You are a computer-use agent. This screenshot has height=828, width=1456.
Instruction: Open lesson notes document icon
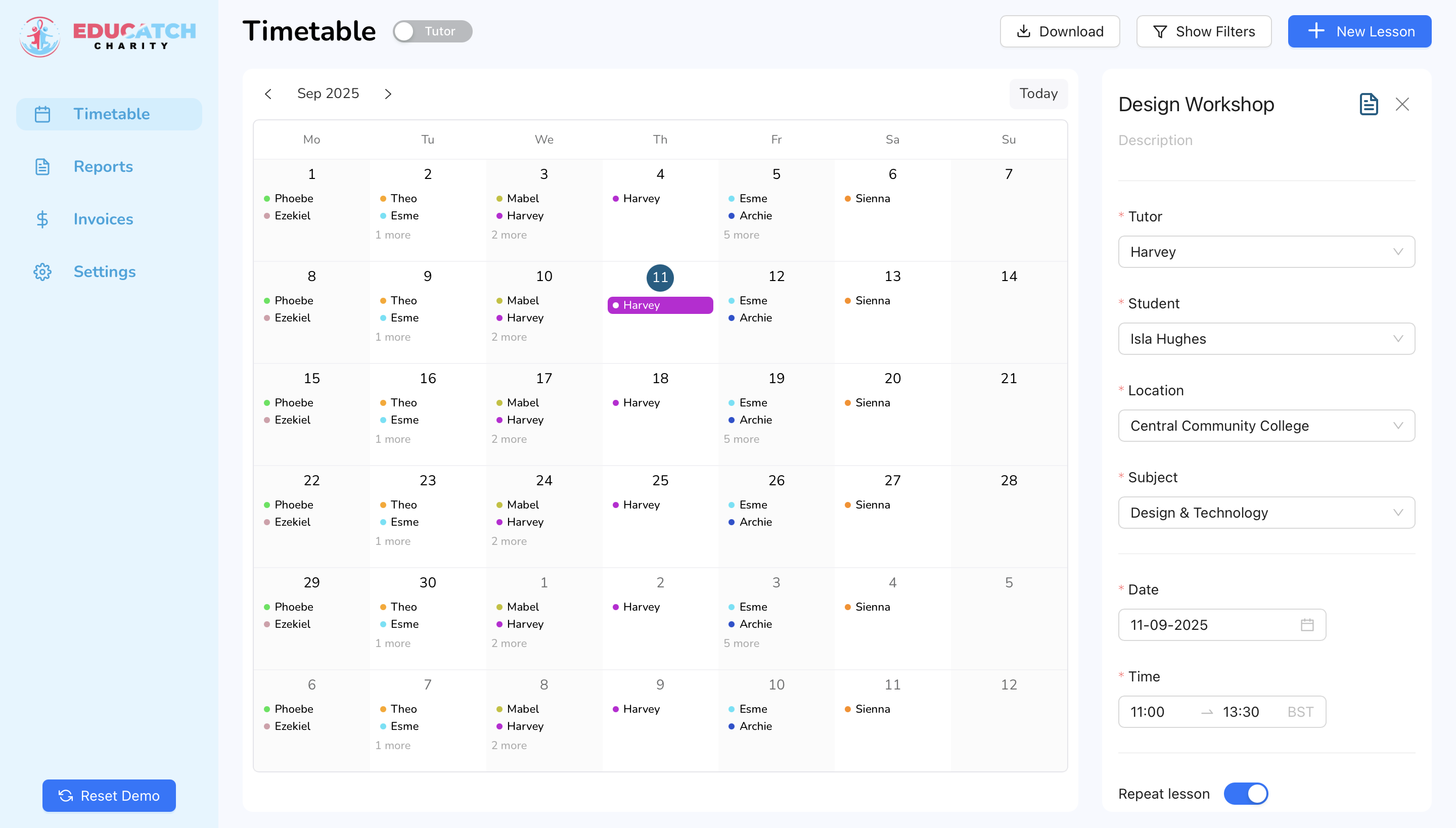(x=1369, y=104)
